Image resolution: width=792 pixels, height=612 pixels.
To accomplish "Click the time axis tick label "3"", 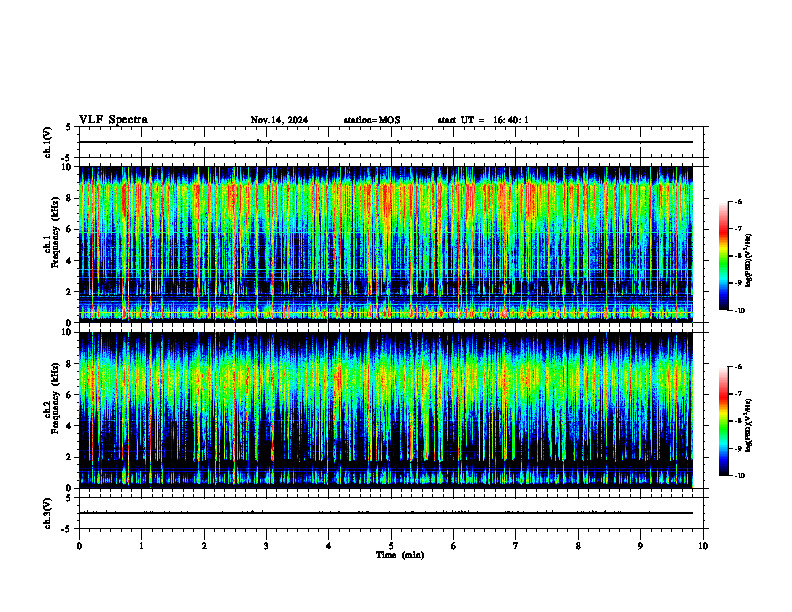I will (266, 546).
